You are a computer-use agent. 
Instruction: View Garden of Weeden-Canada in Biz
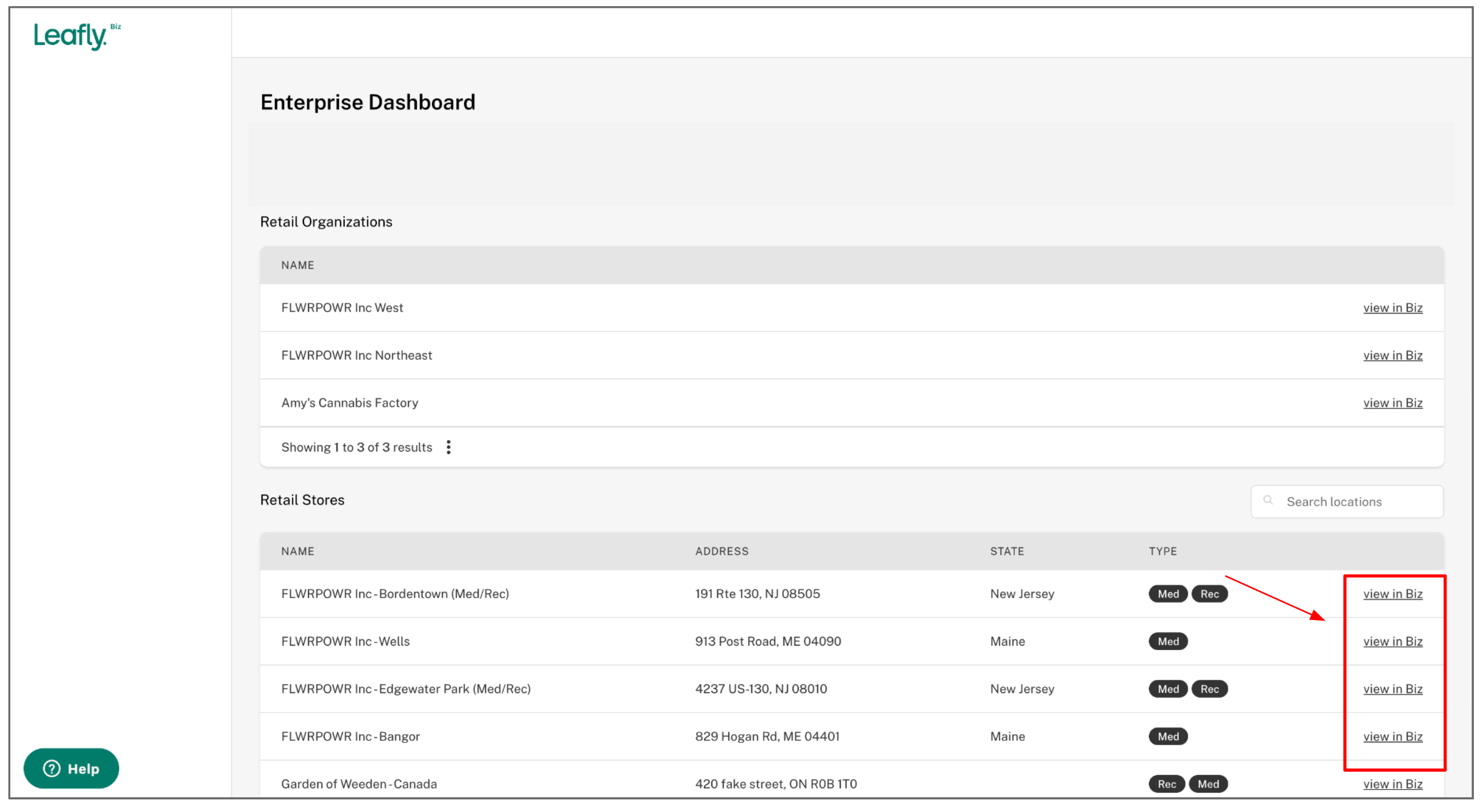pyautogui.click(x=1393, y=784)
